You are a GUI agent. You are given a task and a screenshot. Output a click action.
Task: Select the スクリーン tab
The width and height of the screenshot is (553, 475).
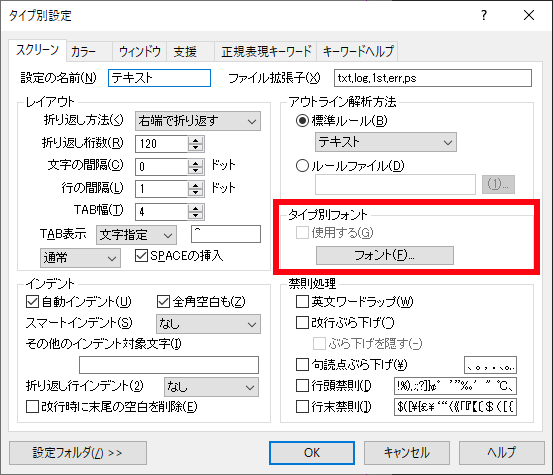(37, 50)
